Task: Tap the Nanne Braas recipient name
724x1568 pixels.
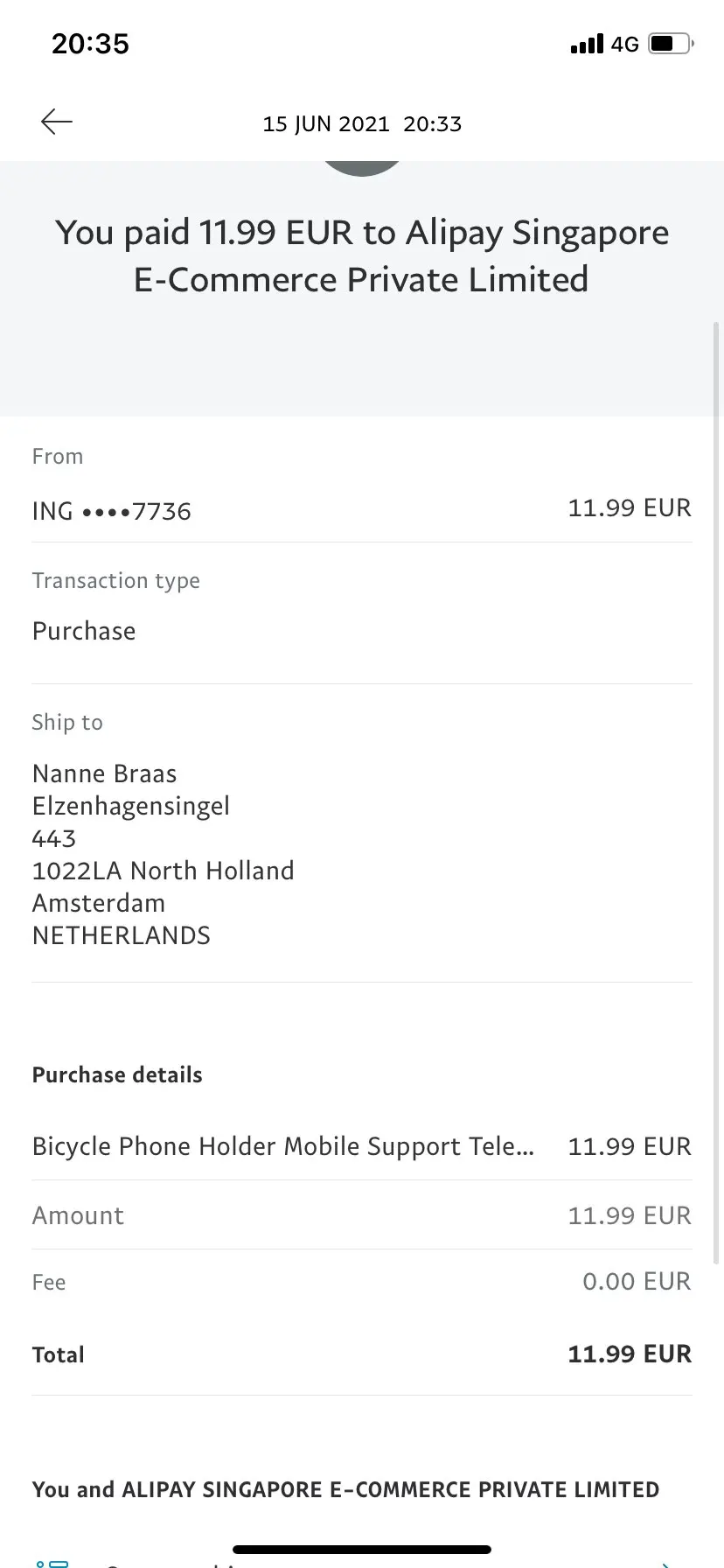Action: point(104,773)
